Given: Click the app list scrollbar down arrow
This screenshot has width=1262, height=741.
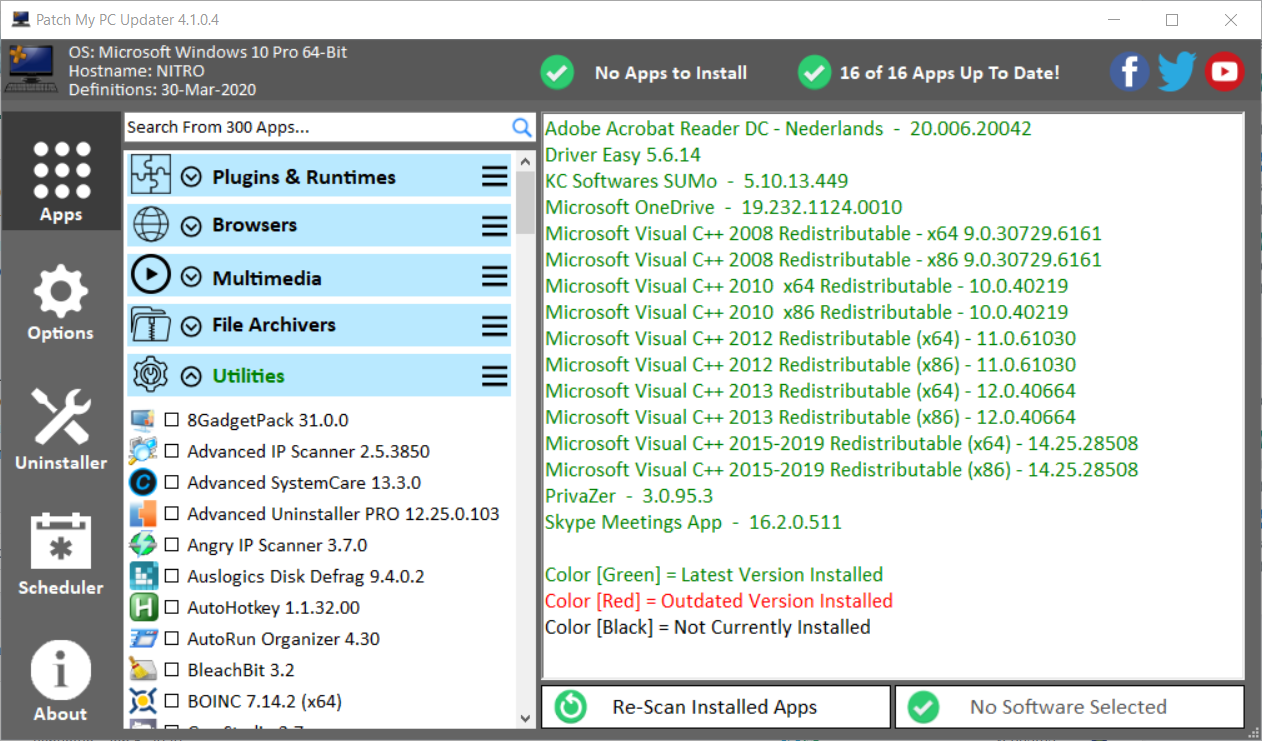Looking at the screenshot, I should click(x=526, y=717).
